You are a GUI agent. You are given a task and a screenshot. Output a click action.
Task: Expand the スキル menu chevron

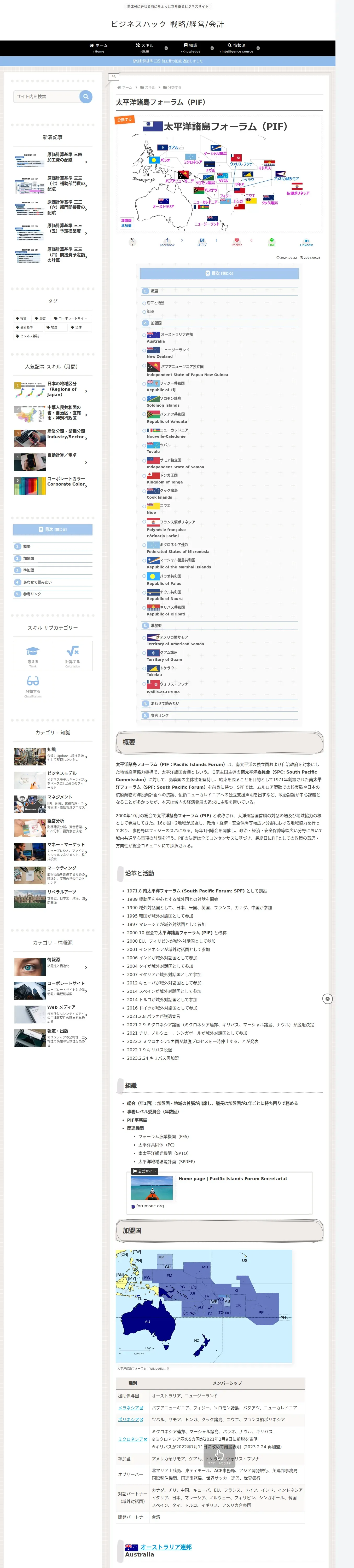click(166, 48)
